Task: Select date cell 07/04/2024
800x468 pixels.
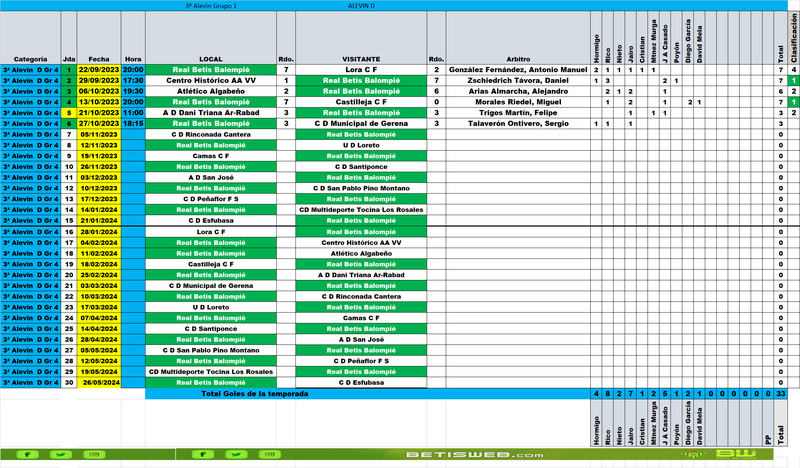Action: click(x=99, y=318)
